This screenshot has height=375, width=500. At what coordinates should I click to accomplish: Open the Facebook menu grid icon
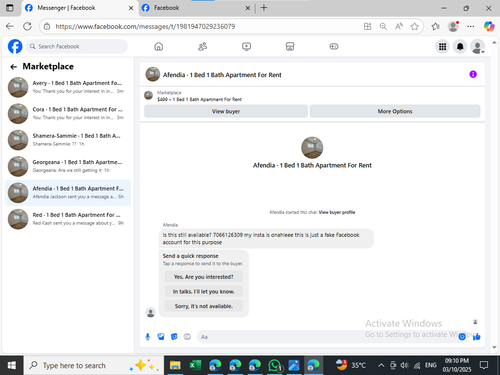[442, 47]
